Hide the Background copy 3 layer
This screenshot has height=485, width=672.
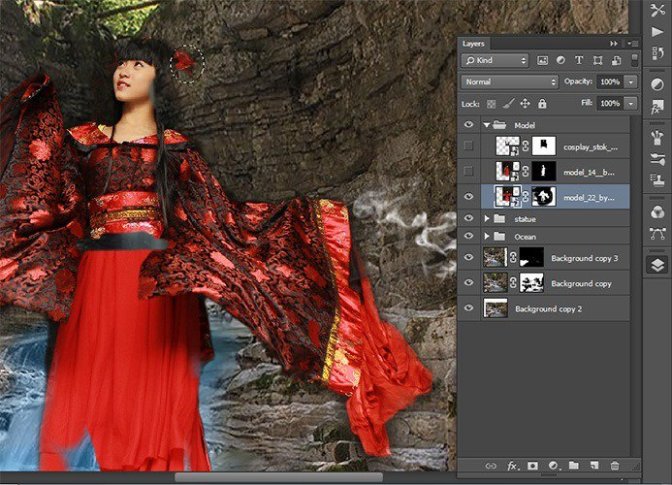click(468, 257)
